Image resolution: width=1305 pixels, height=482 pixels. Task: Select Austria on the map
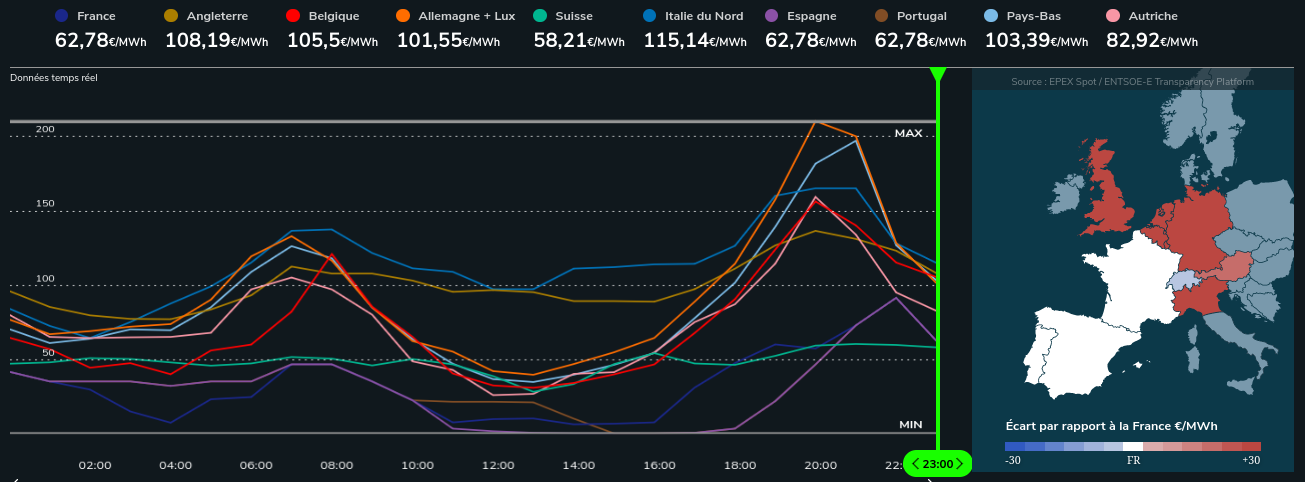pos(1236,265)
